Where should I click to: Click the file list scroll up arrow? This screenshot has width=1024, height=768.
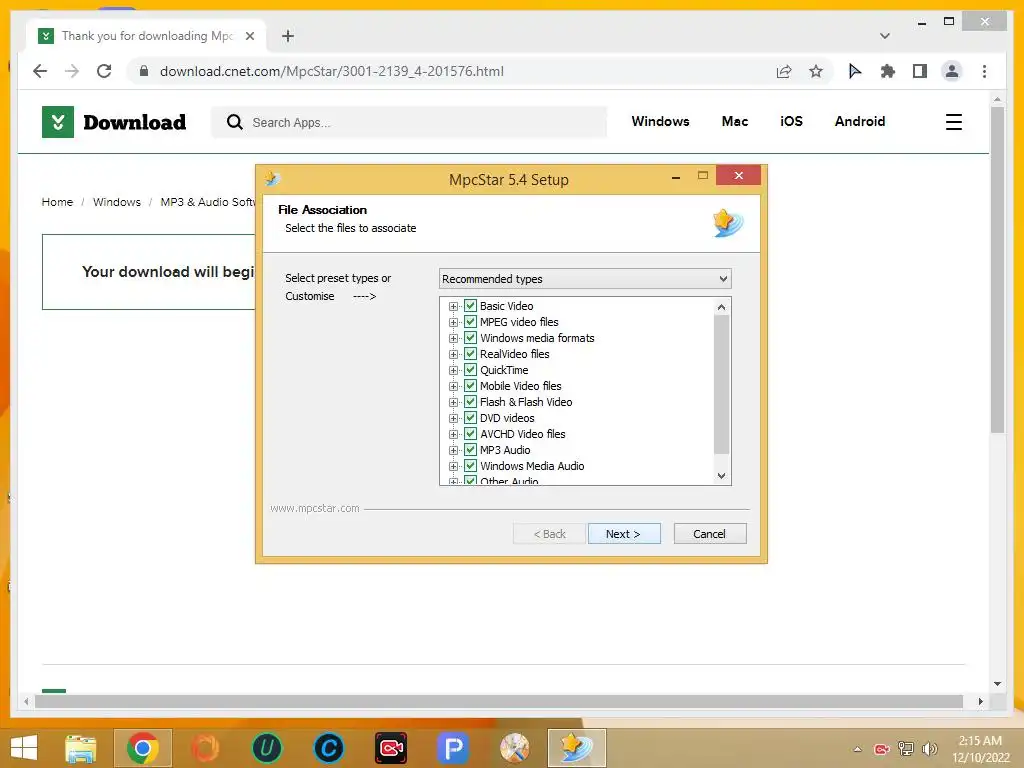coord(721,307)
